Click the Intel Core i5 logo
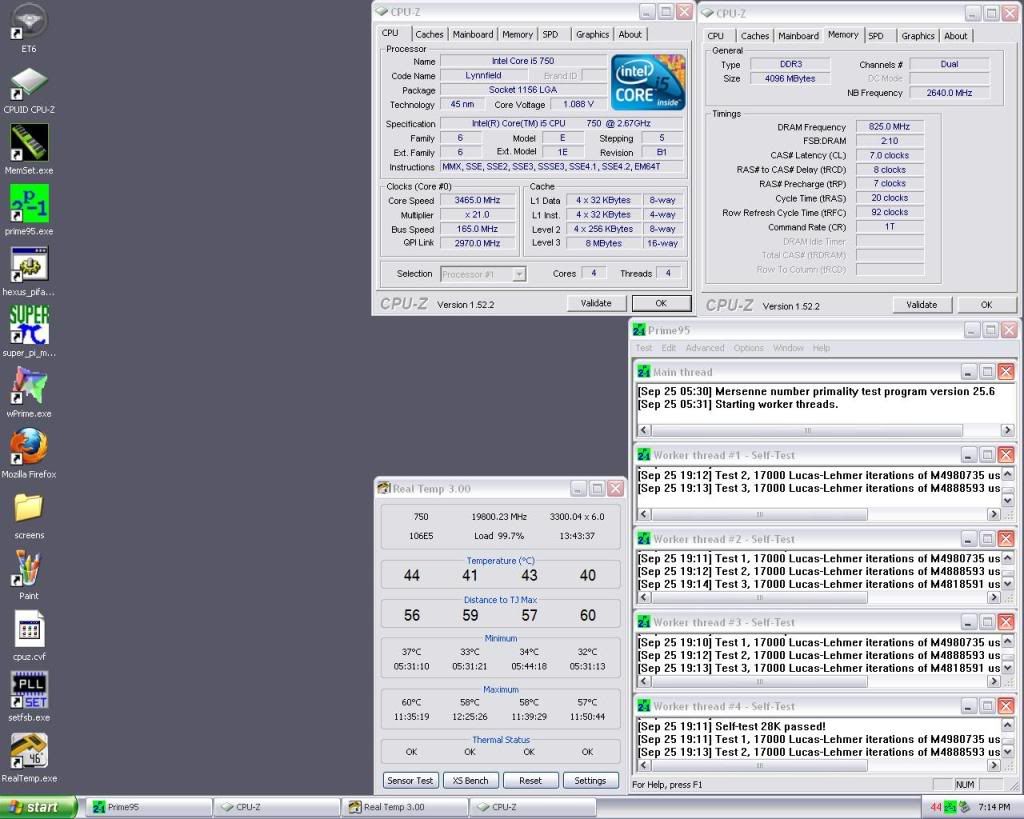 [x=648, y=83]
